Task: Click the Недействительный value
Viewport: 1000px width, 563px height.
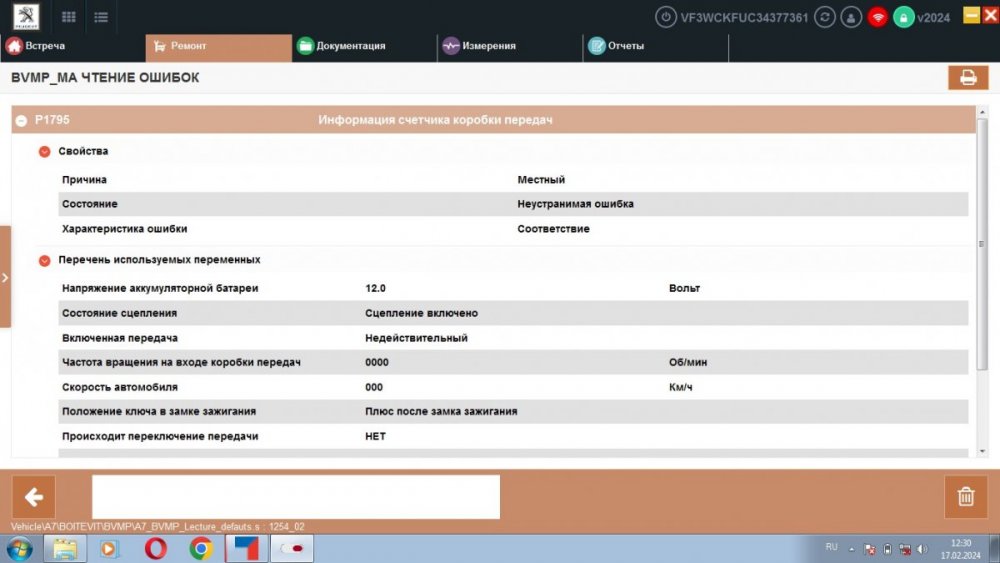Action: [416, 338]
